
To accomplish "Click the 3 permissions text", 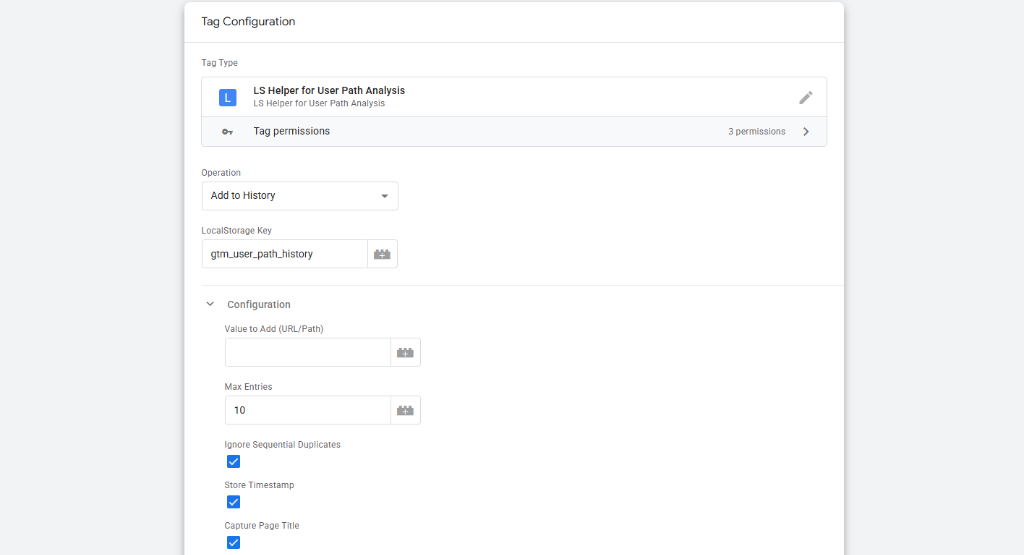I will point(757,131).
